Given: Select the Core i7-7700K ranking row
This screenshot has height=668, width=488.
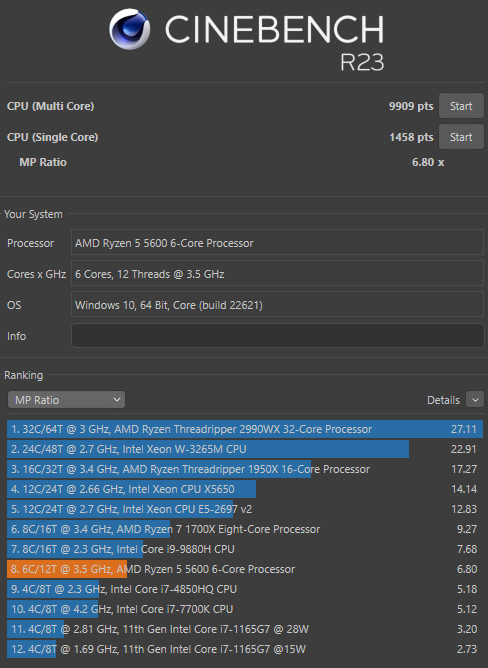Looking at the screenshot, I should point(245,610).
